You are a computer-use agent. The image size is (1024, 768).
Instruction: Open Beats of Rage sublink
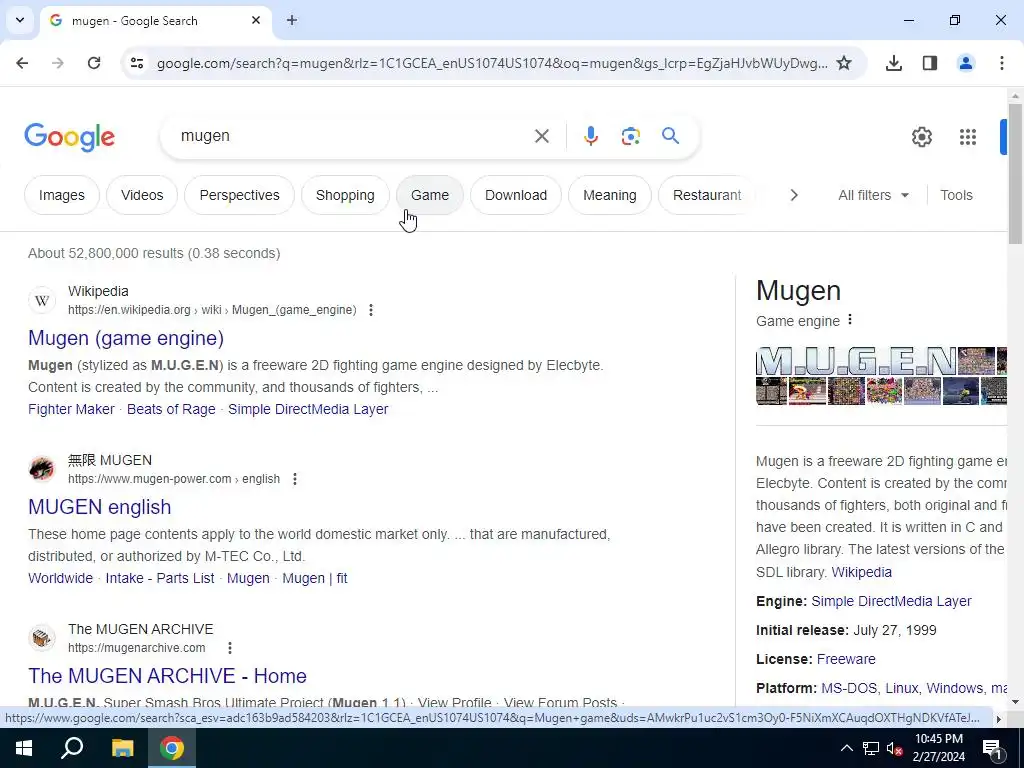(171, 409)
